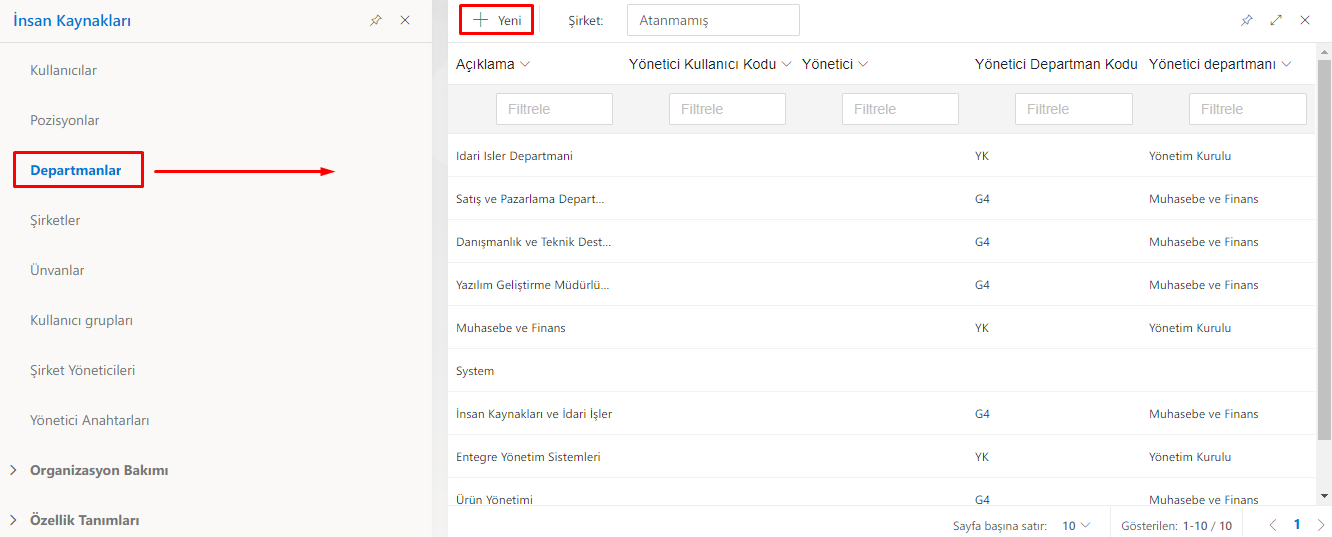The image size is (1332, 537).
Task: Select Pozisyonlar in sidebar
Action: (65, 120)
